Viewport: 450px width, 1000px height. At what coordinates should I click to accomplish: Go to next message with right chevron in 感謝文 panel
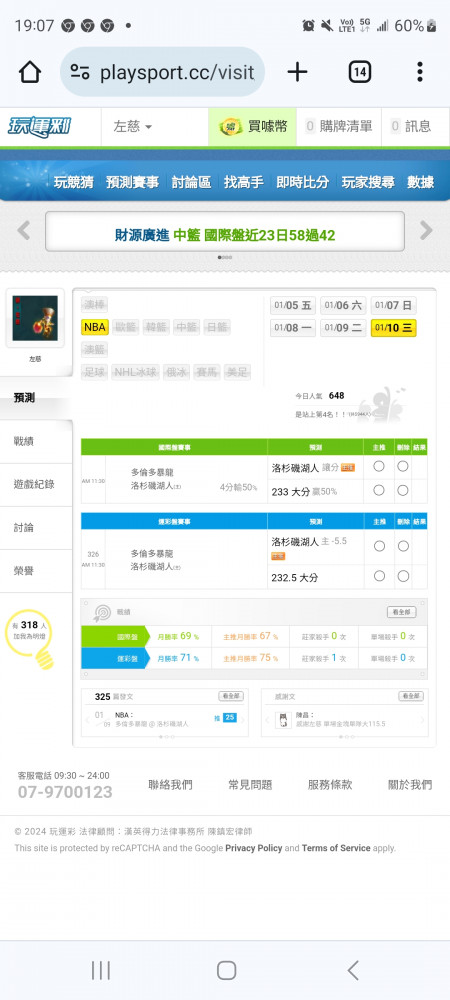point(421,720)
